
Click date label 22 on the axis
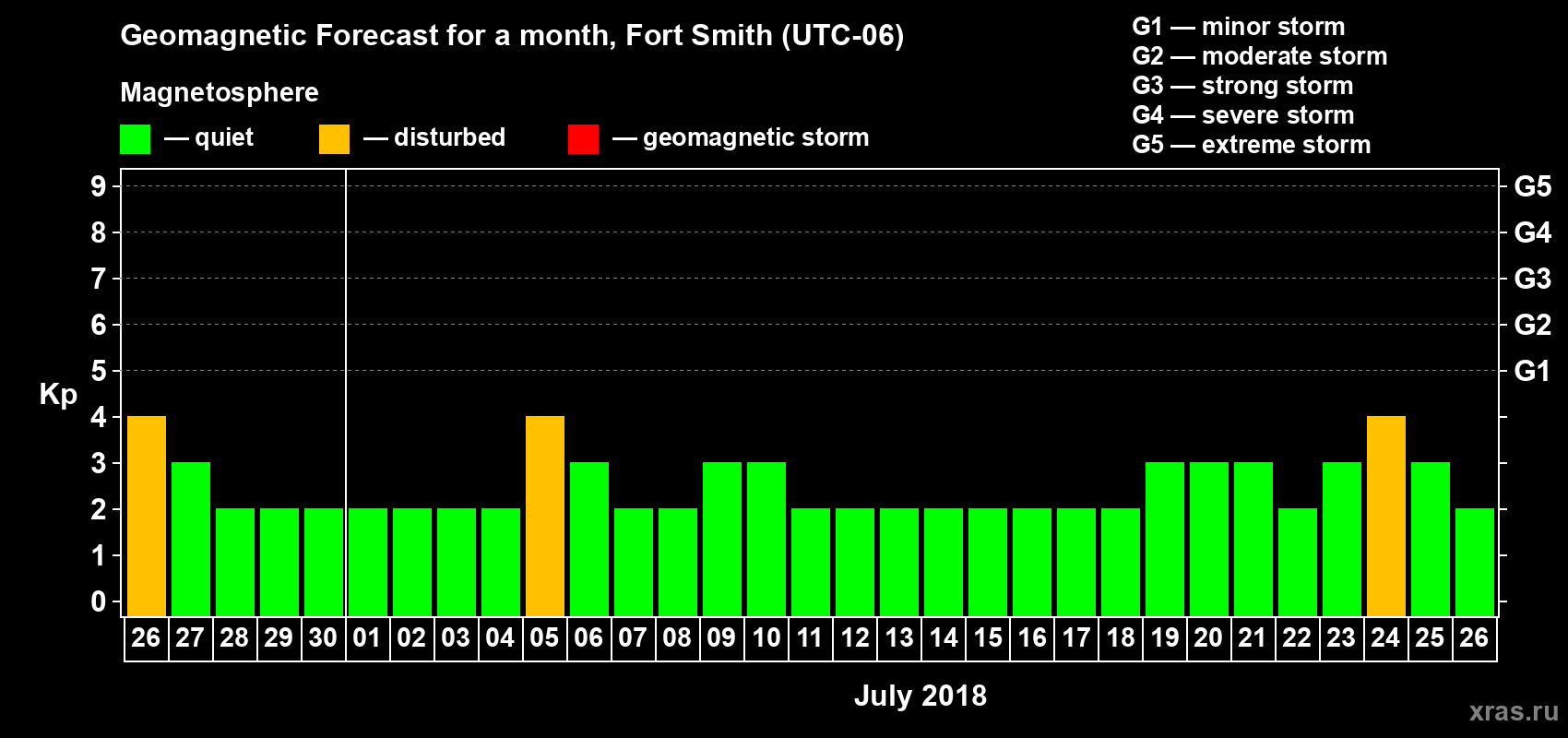[x=1297, y=637]
